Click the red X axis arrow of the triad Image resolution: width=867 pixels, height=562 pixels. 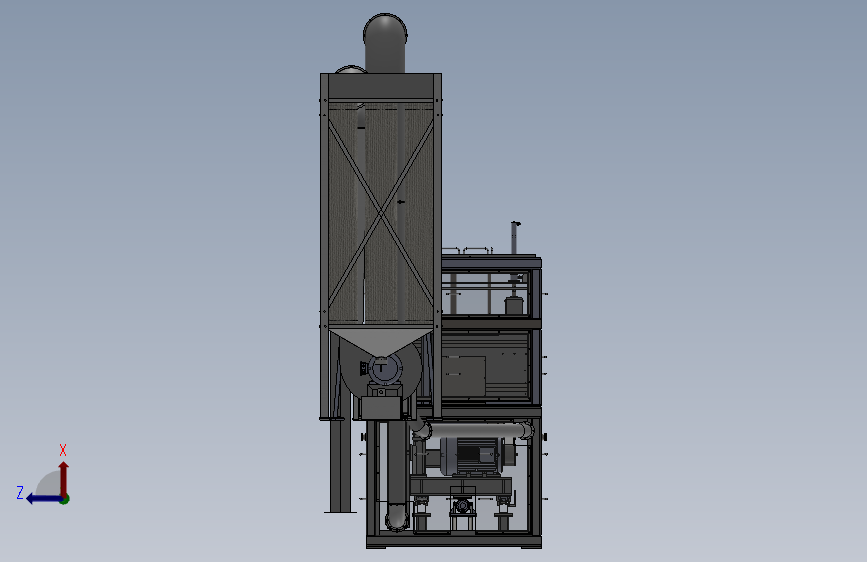[64, 478]
